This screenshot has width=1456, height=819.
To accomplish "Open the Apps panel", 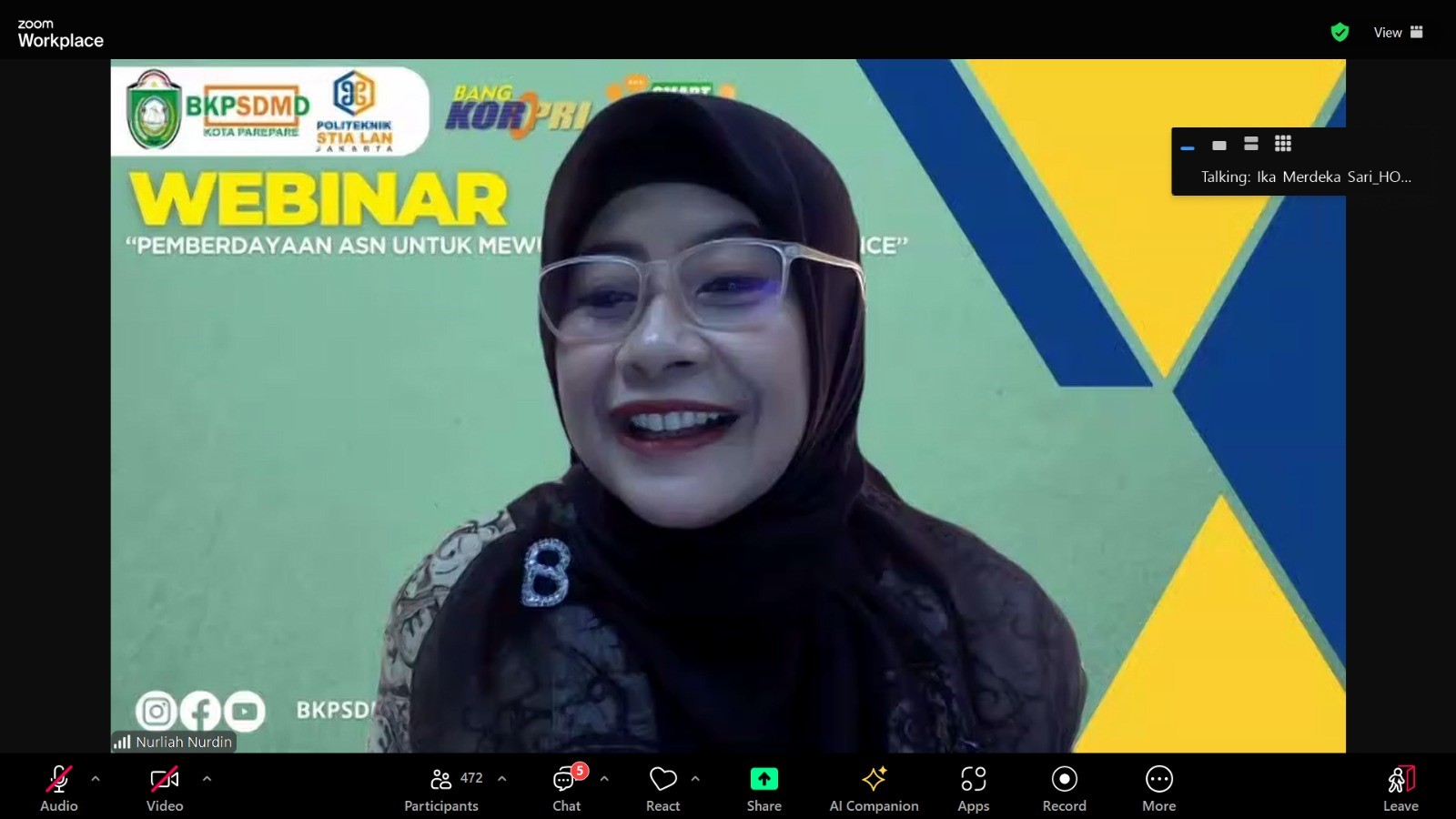I will coord(973,788).
